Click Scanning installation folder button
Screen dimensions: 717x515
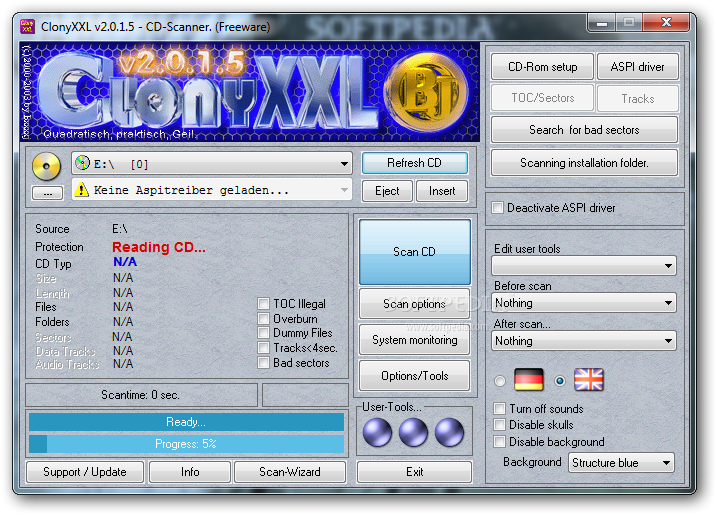pos(584,163)
